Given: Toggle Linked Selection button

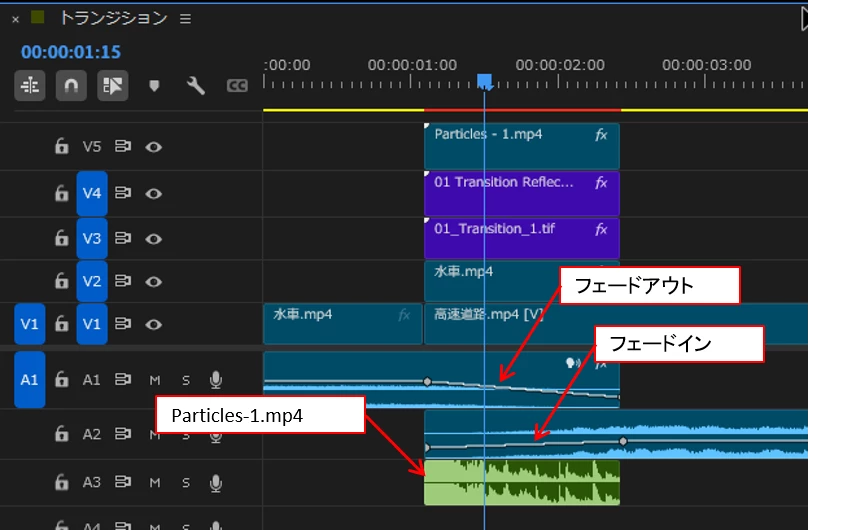Looking at the screenshot, I should 113,85.
